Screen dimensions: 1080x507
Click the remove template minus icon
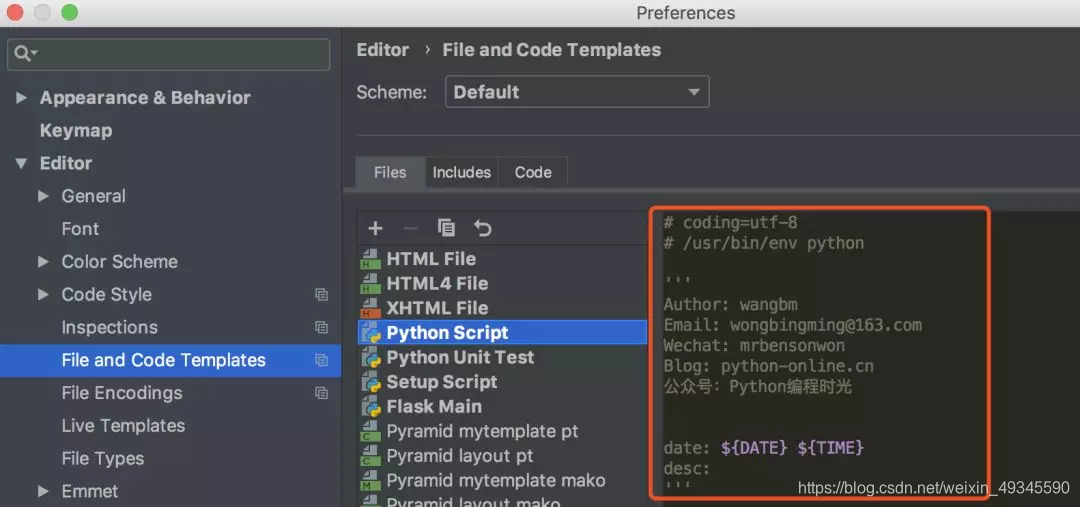tap(411, 228)
